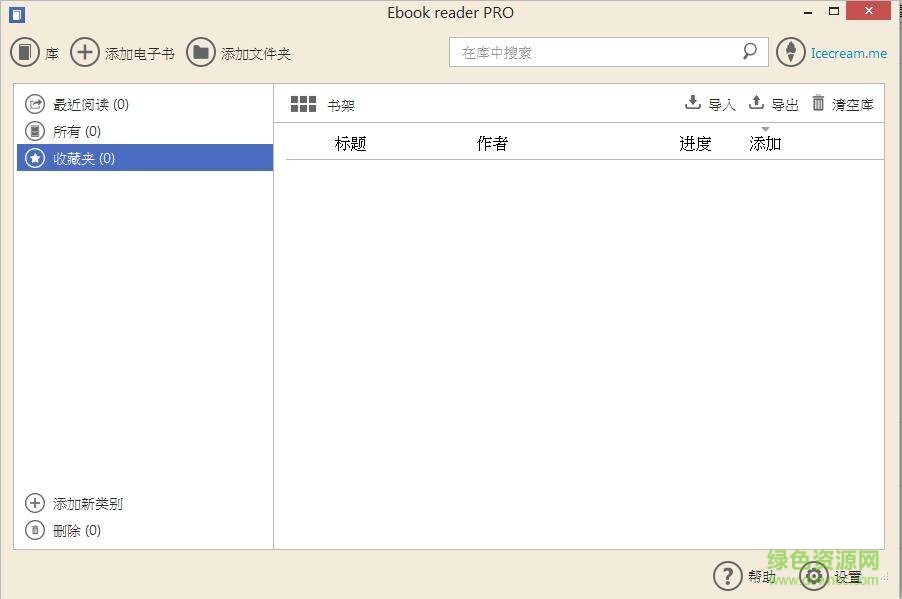This screenshot has width=902, height=599.
Task: Sort books by 作者 column header
Action: pyautogui.click(x=492, y=143)
